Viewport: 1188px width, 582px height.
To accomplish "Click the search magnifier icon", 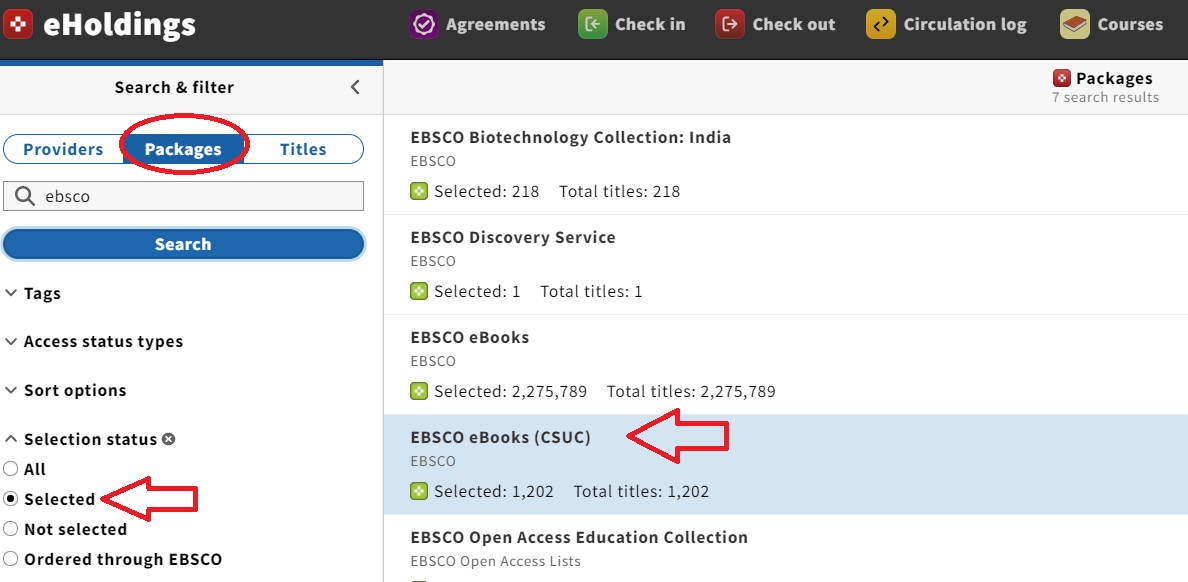I will 25,196.
